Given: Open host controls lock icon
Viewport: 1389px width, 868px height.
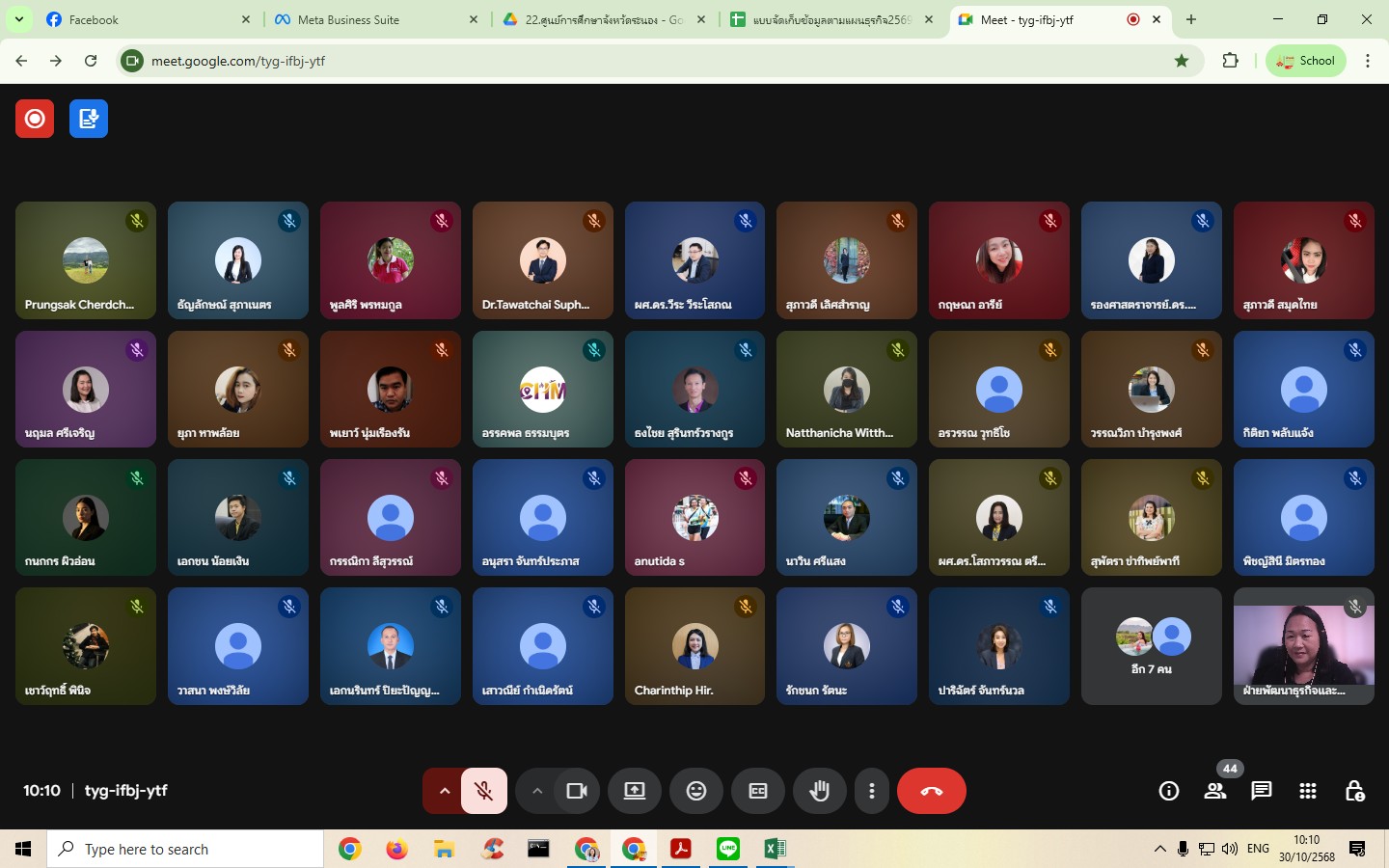Looking at the screenshot, I should [1354, 792].
